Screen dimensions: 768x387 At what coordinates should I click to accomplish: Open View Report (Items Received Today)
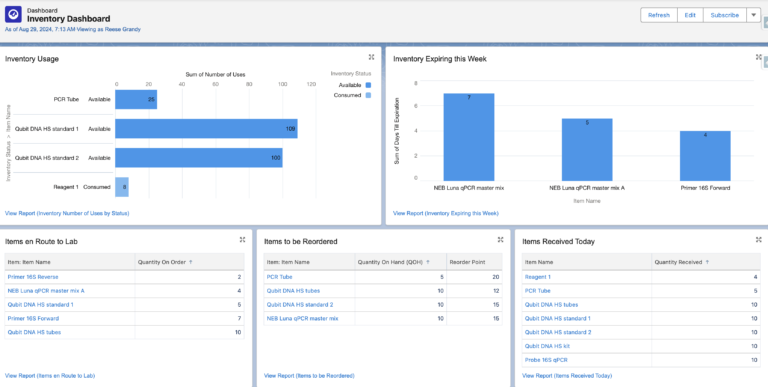[x=567, y=376]
